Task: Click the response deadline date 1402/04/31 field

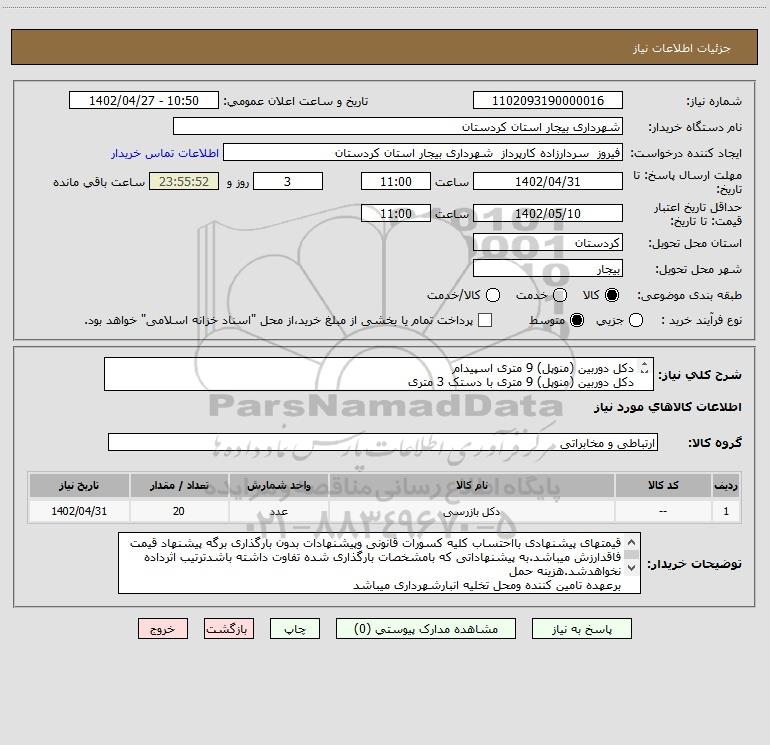Action: (x=548, y=181)
